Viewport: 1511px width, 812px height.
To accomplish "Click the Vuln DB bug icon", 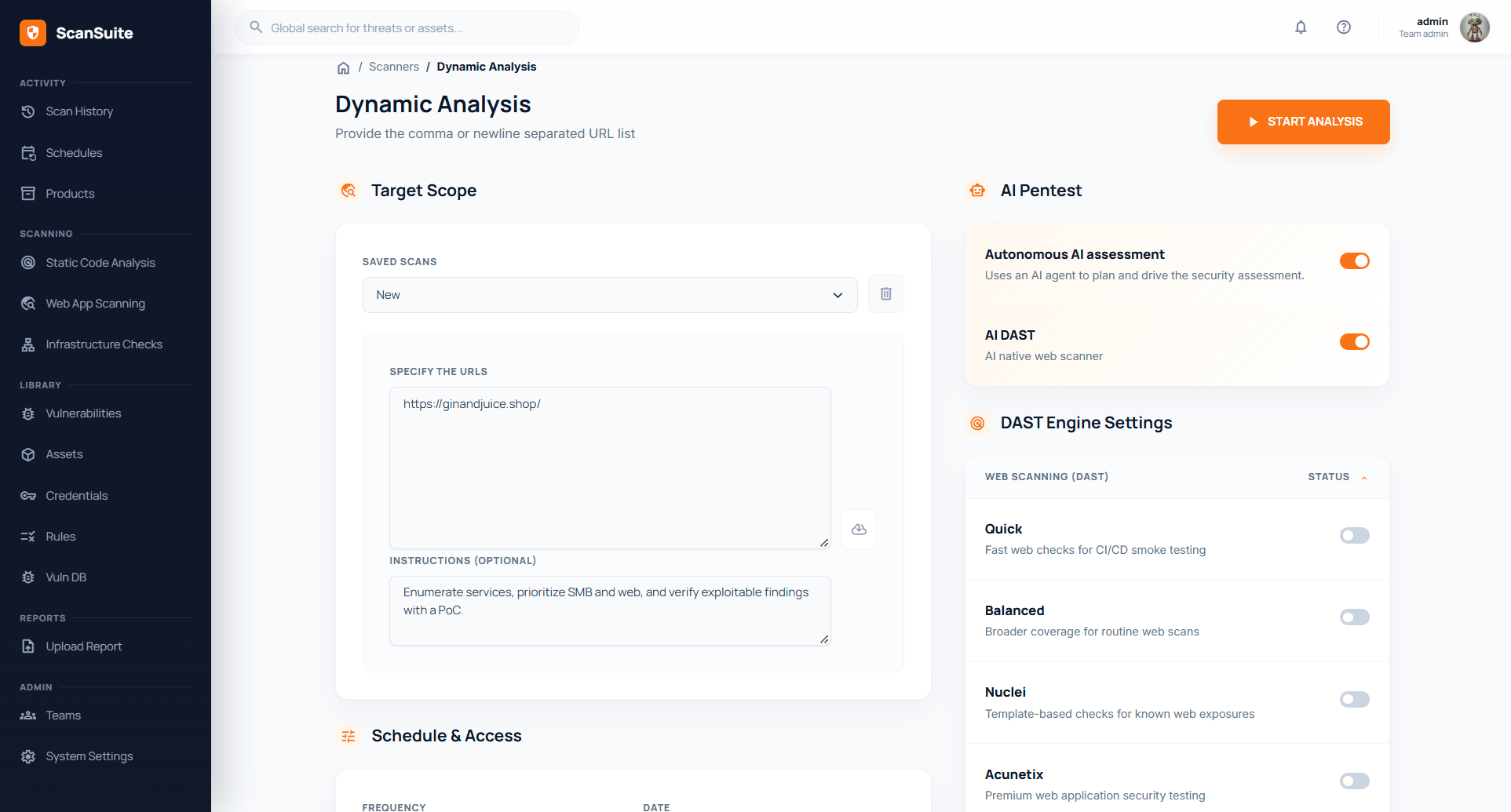I will [28, 578].
